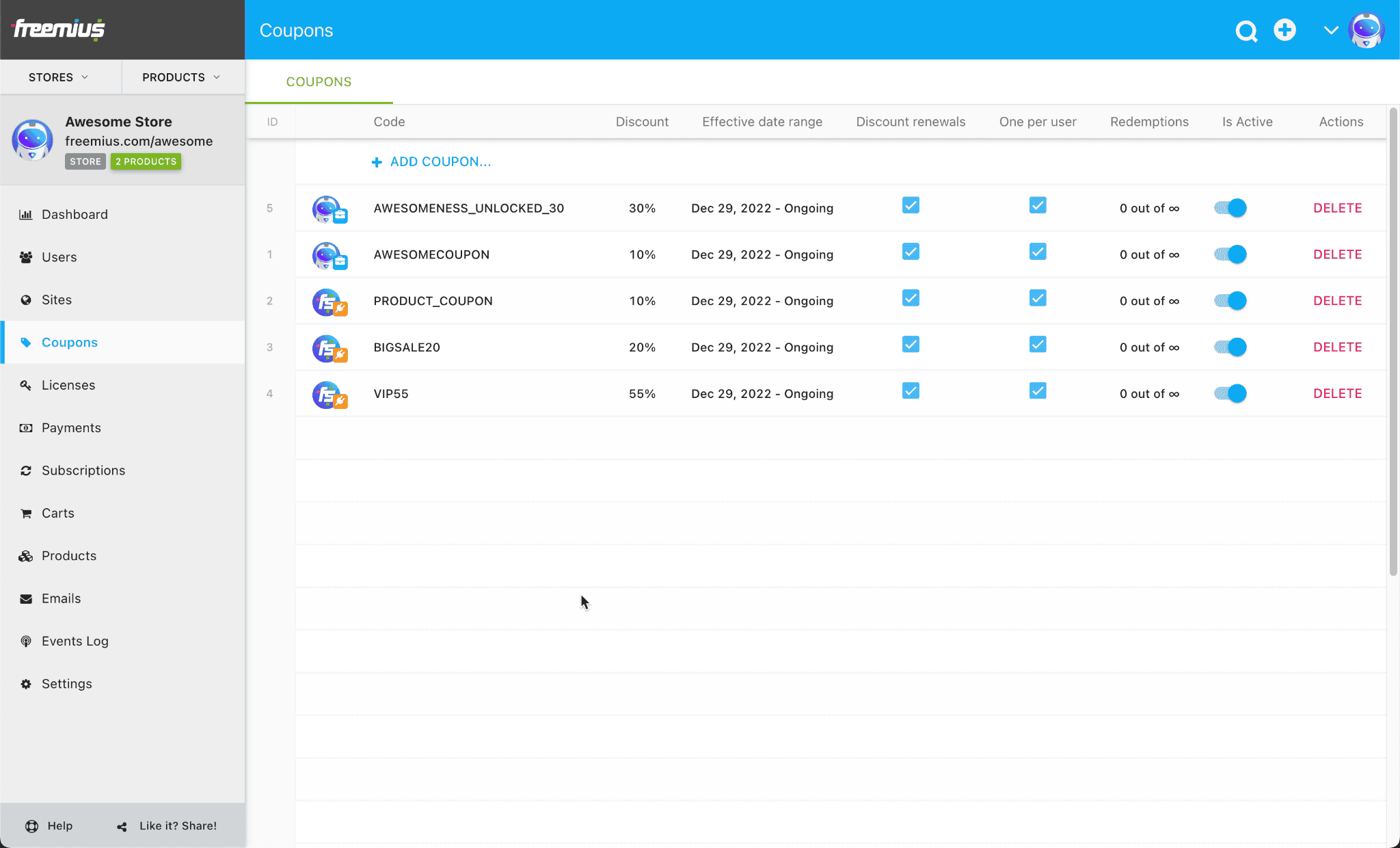This screenshot has height=848, width=1400.
Task: Click the user avatar icon top right
Action: coord(1369,30)
